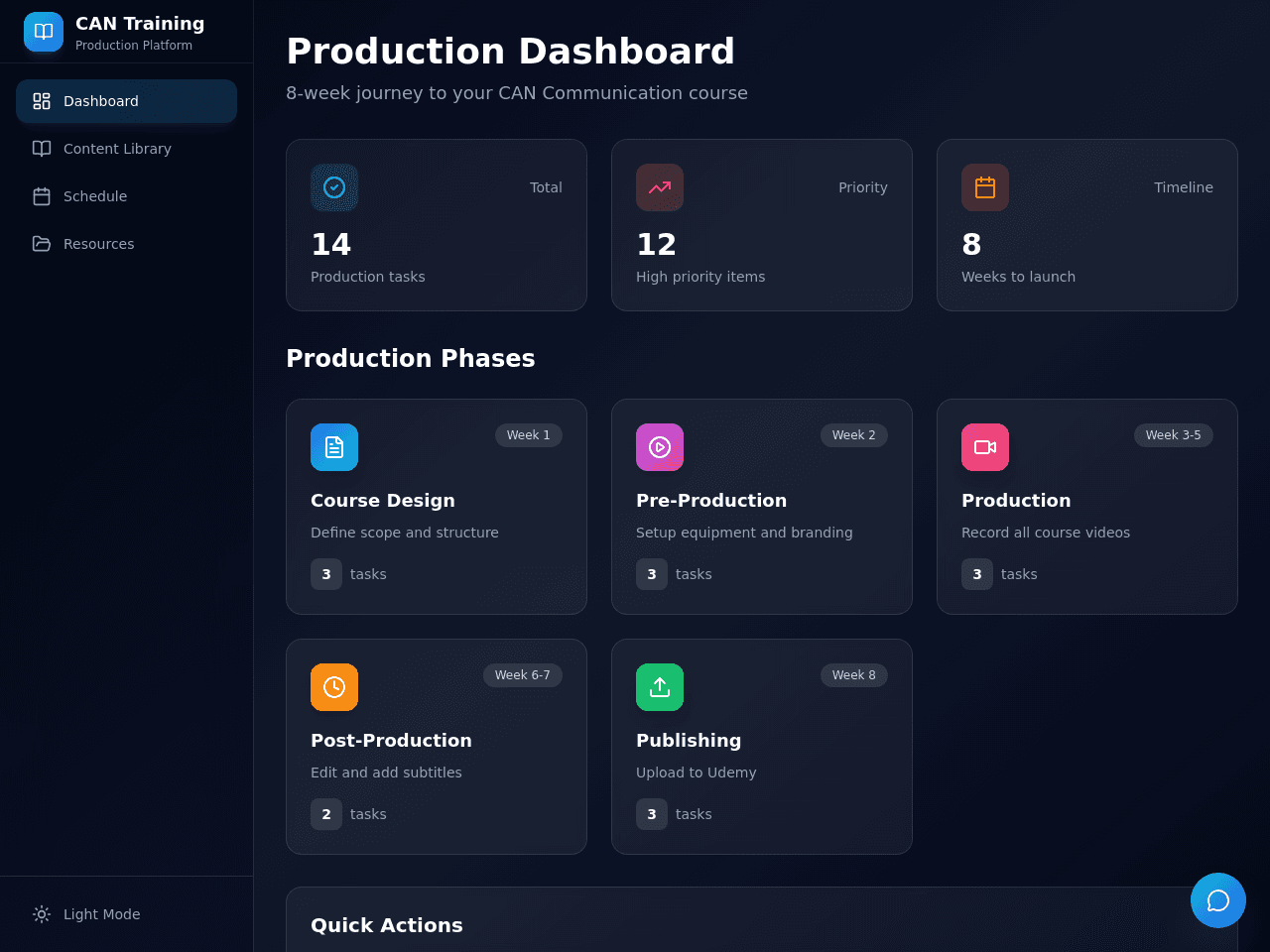Click the 8 weeks to launch number

[971, 244]
